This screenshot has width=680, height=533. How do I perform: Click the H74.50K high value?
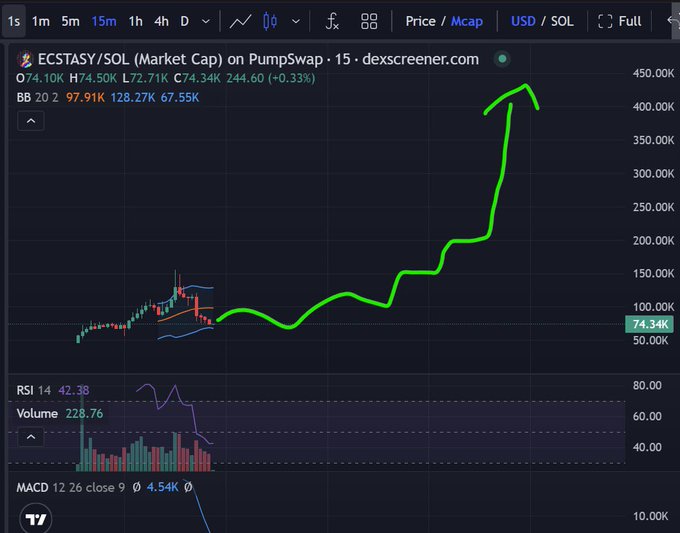pyautogui.click(x=93, y=78)
